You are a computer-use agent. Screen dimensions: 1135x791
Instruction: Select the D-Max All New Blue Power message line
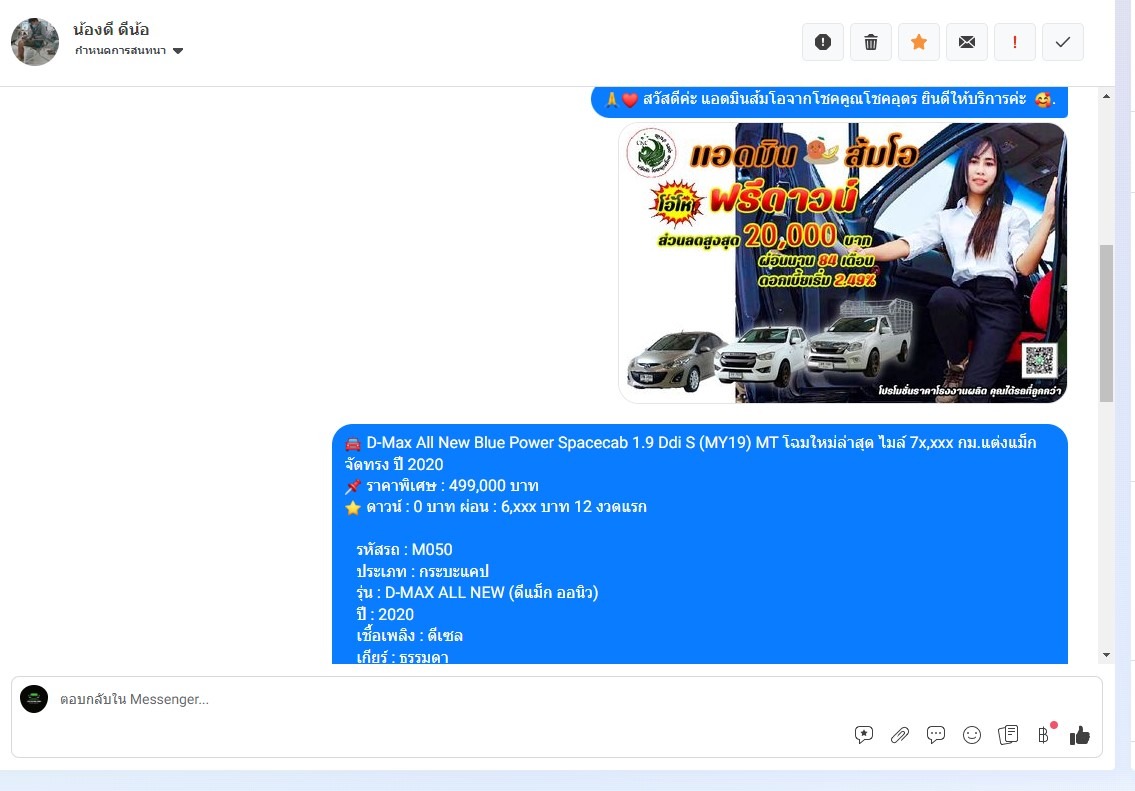pos(691,453)
